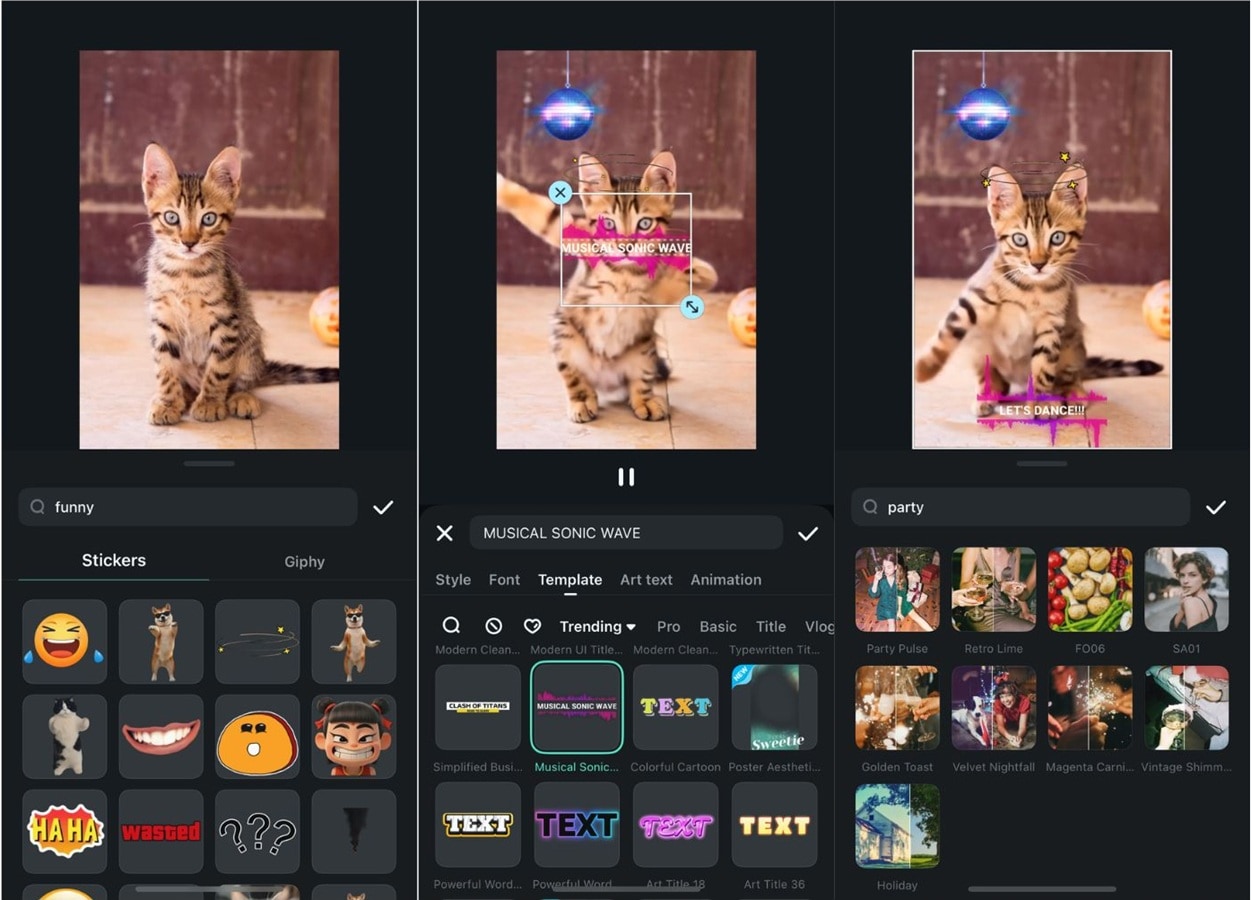Click the LET'S DANCE!!! text overlay
The width and height of the screenshot is (1251, 900).
pos(1041,410)
